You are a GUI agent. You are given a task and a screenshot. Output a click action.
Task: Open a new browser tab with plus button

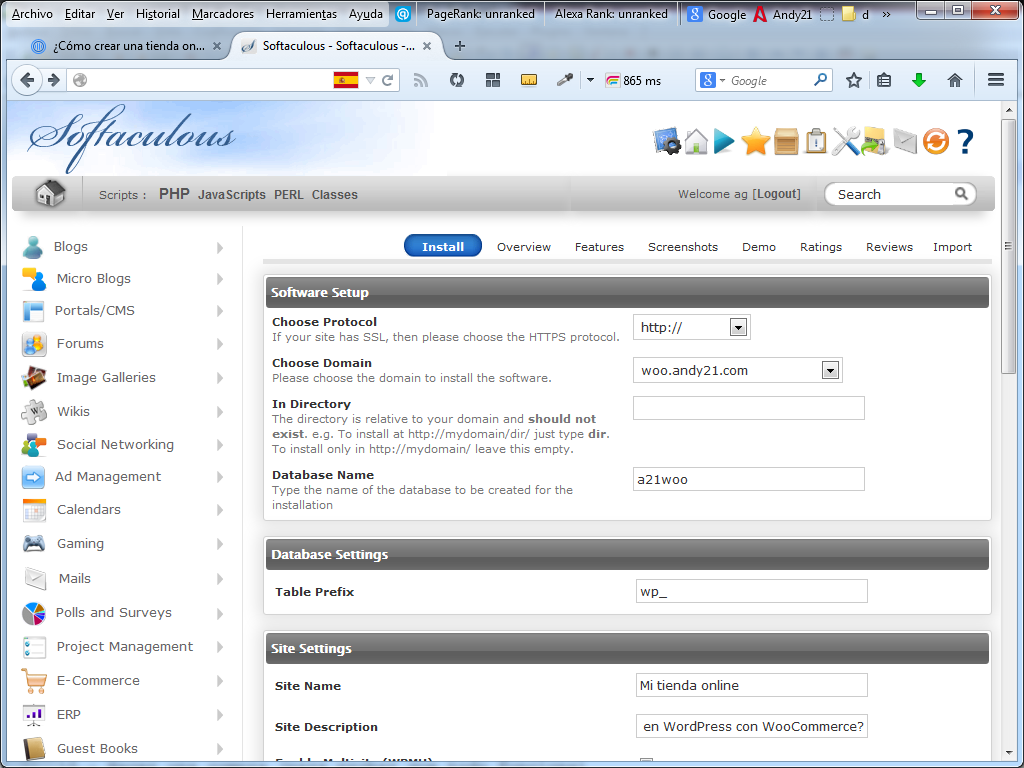coord(460,46)
